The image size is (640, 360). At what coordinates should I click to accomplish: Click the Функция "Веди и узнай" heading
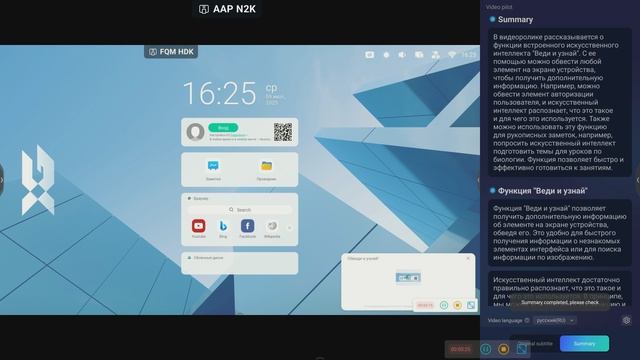pos(542,191)
